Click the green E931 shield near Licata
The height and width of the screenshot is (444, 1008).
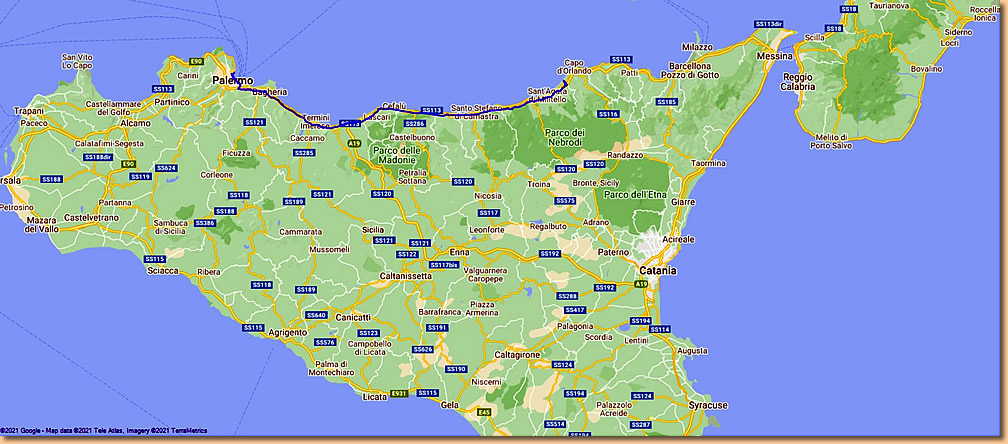point(398,393)
